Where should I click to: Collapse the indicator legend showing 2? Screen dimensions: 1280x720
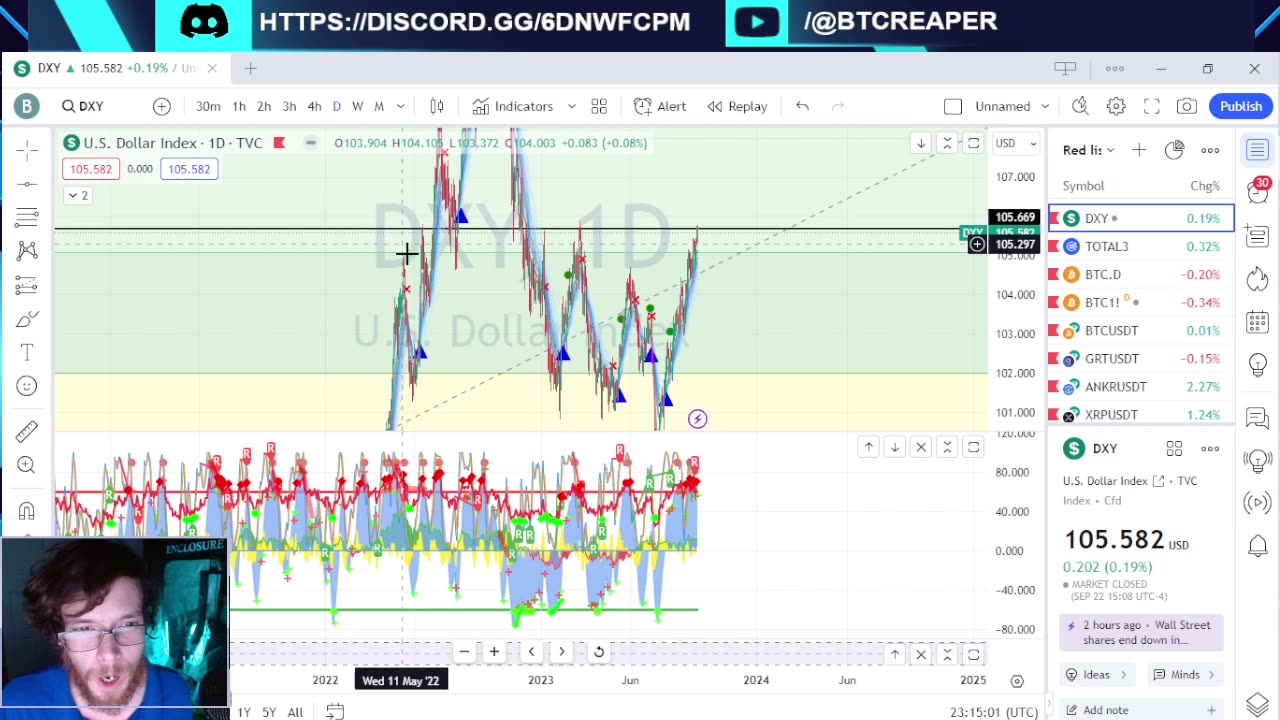(x=78, y=195)
